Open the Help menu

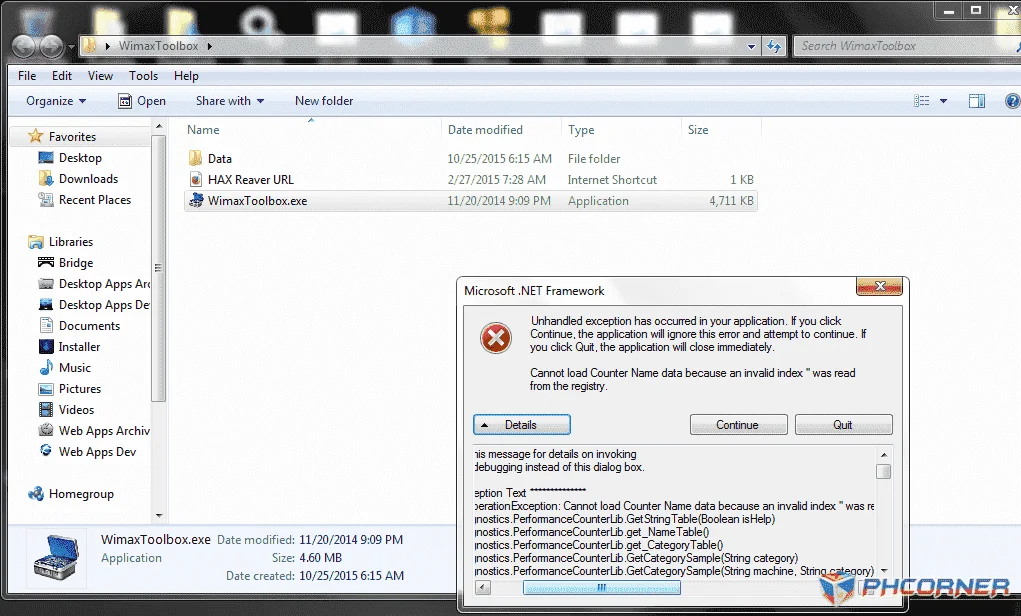(186, 76)
